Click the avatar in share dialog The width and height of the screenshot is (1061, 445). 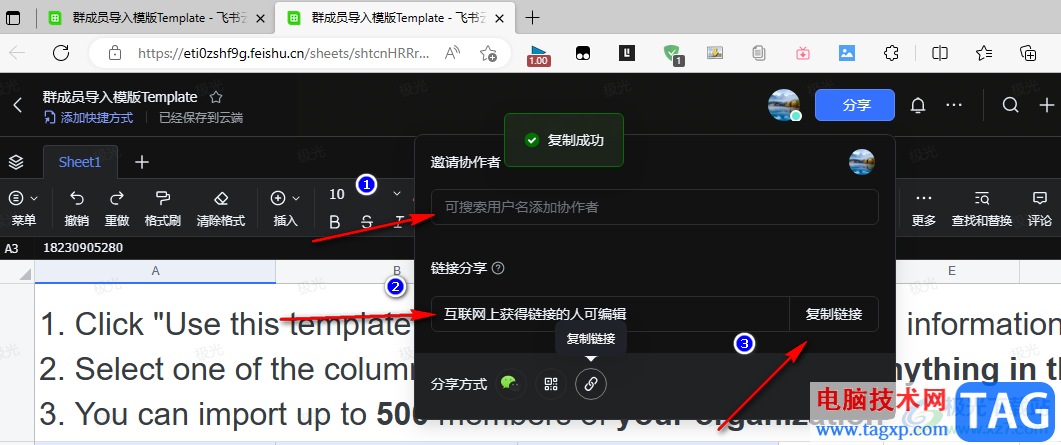(x=862, y=162)
